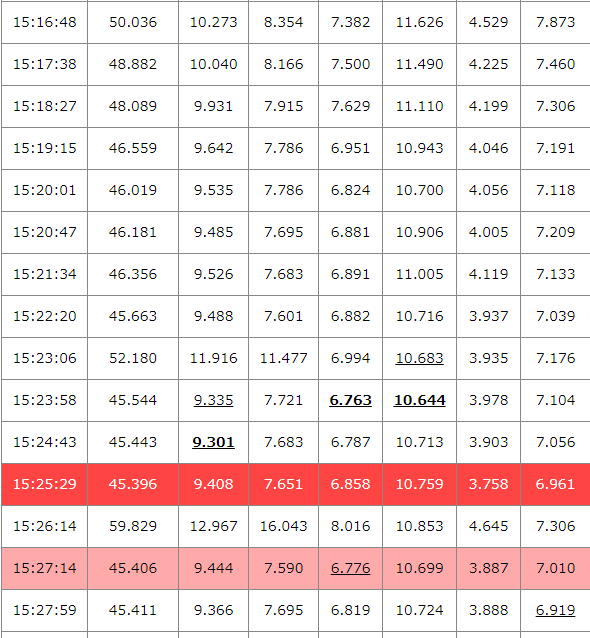The image size is (590, 638).
Task: Click value 3.758 in red row
Action: (488, 484)
